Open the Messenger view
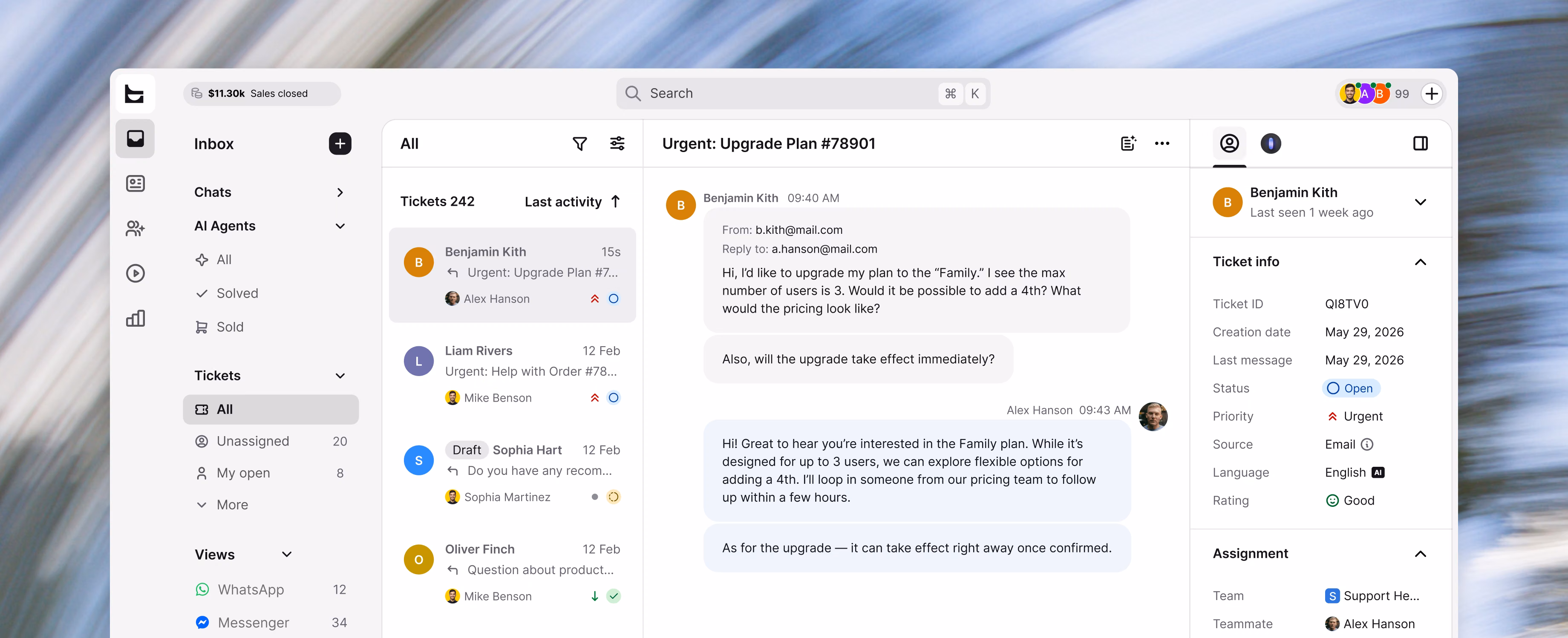The width and height of the screenshot is (1568, 638). click(271, 623)
